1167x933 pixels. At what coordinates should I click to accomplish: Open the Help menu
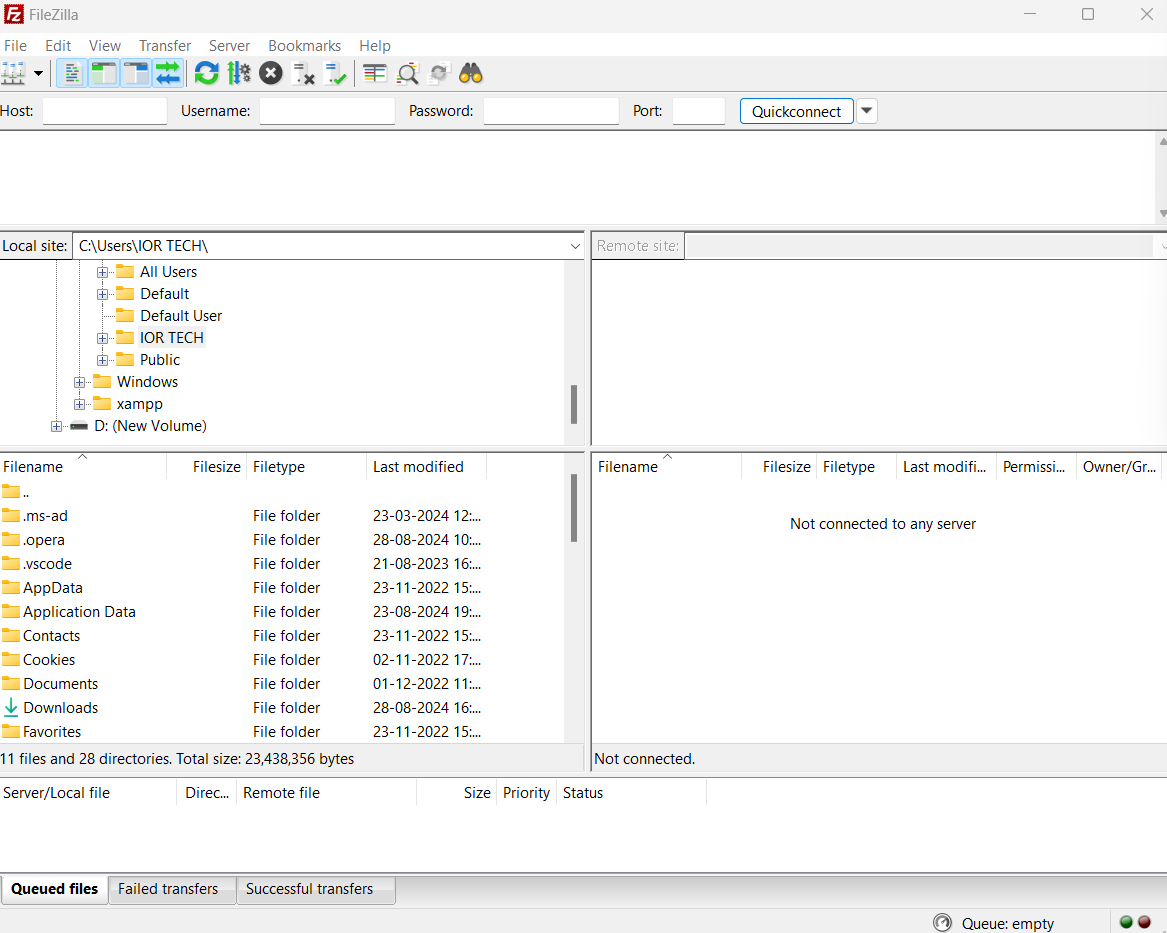coord(375,45)
